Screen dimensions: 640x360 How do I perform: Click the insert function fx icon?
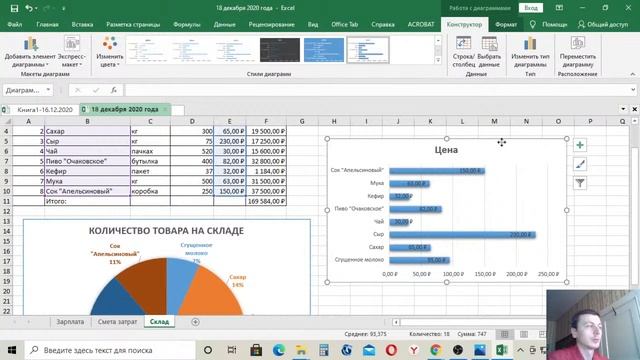tap(114, 90)
